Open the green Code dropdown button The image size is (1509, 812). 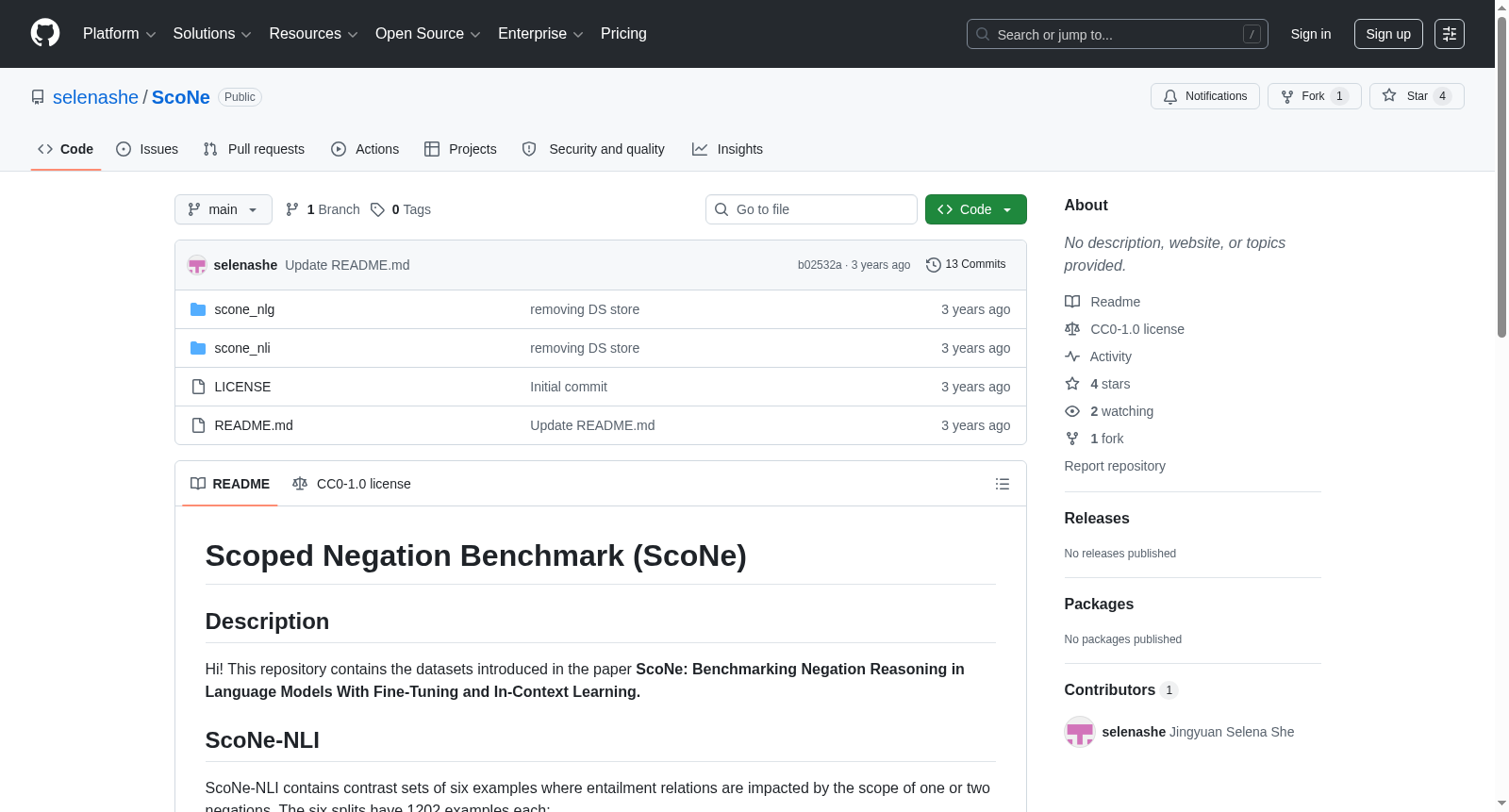pos(975,209)
